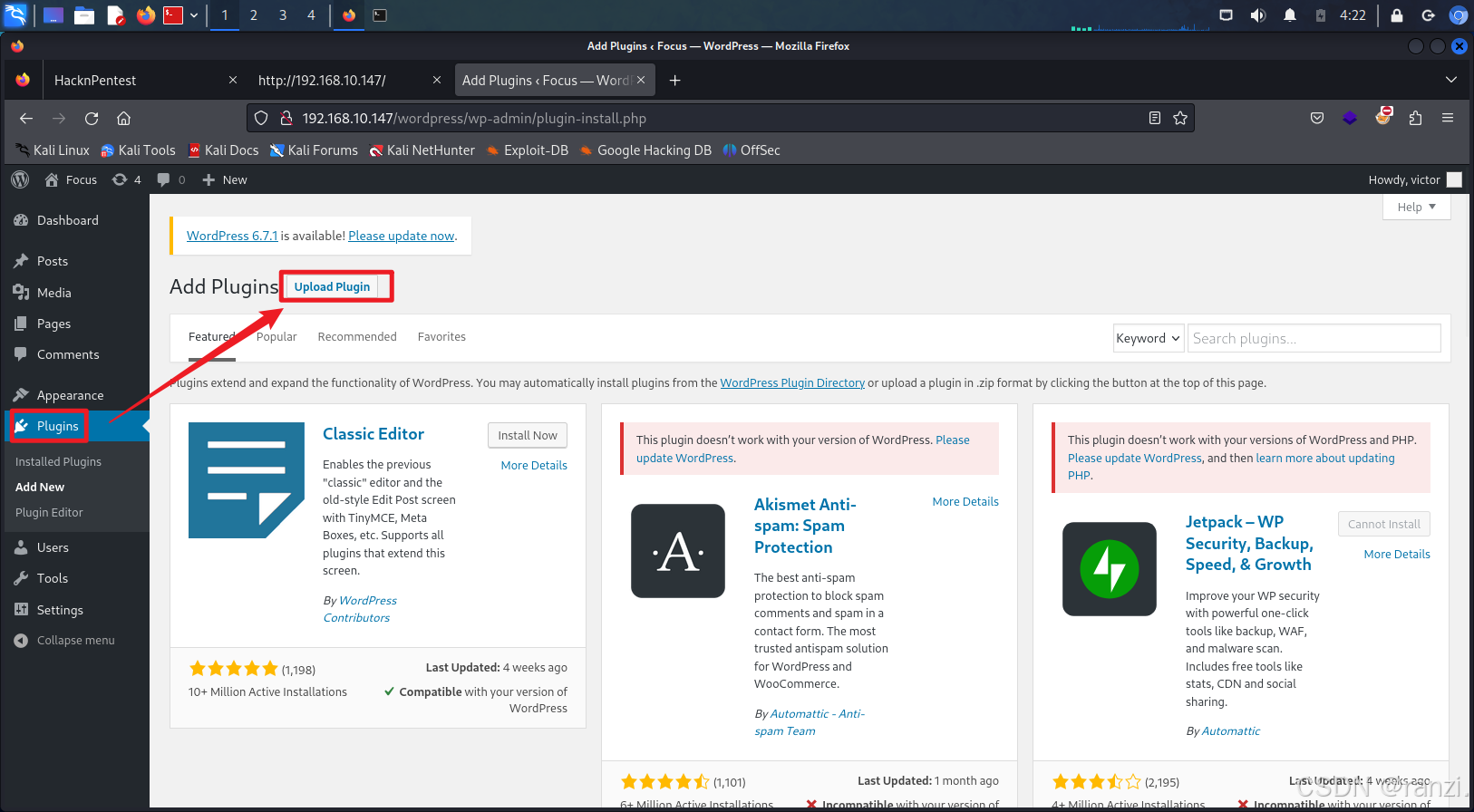Open the Tools menu
The width and height of the screenshot is (1474, 812).
(52, 578)
